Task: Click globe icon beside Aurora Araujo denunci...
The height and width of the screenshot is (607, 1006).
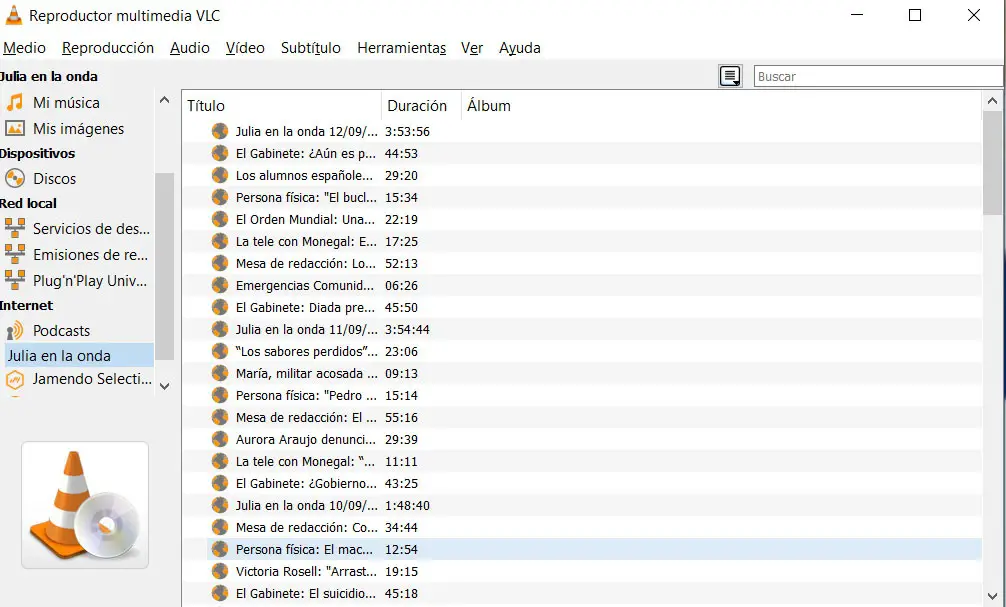Action: (220, 440)
